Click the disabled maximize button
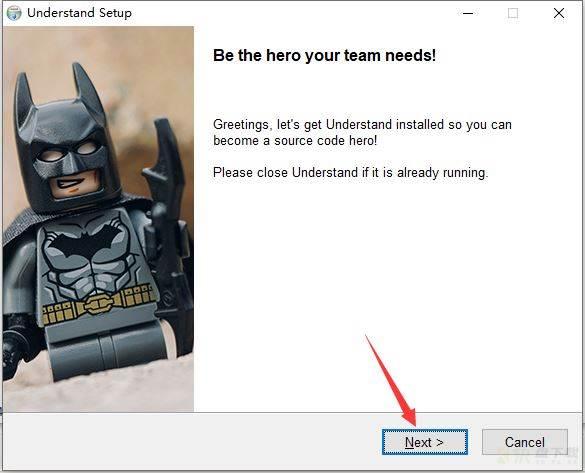 pyautogui.click(x=513, y=13)
